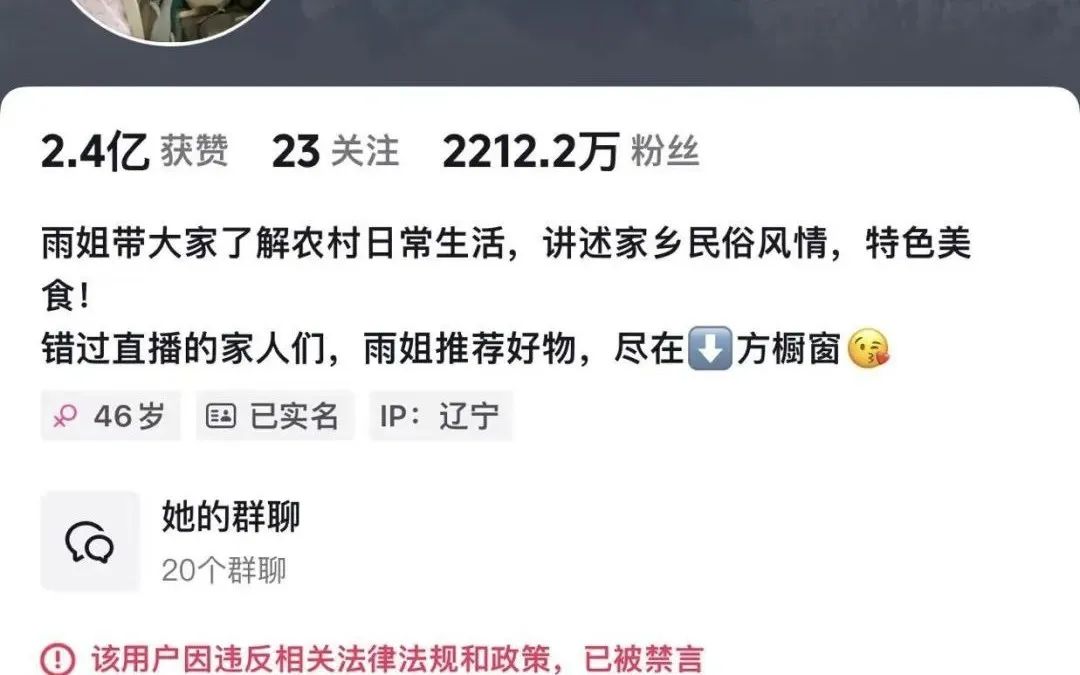Open the 23 关注 following list
Image resolution: width=1080 pixels, height=675 pixels.
[335, 151]
